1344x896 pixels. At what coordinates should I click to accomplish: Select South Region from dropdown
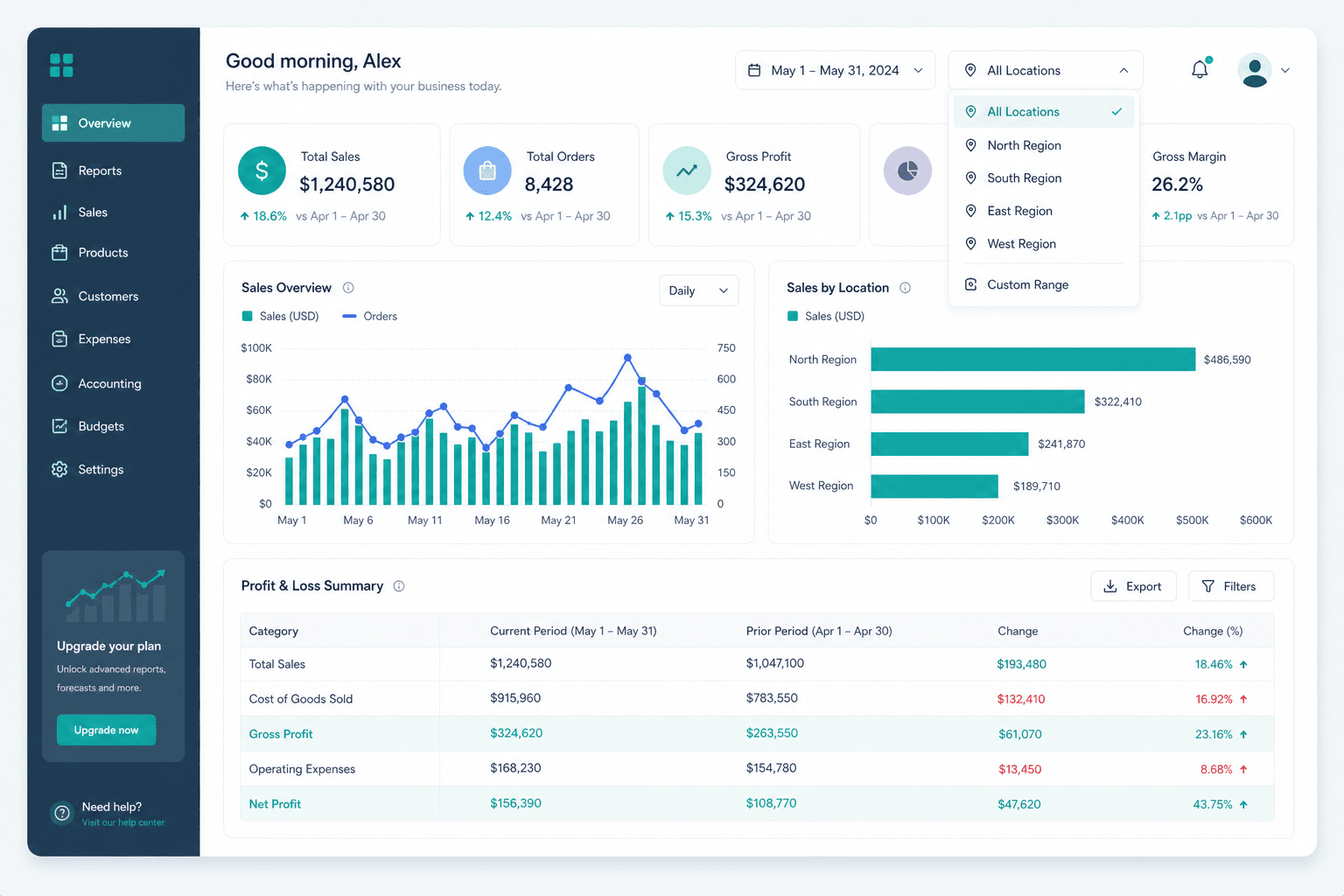tap(1044, 178)
